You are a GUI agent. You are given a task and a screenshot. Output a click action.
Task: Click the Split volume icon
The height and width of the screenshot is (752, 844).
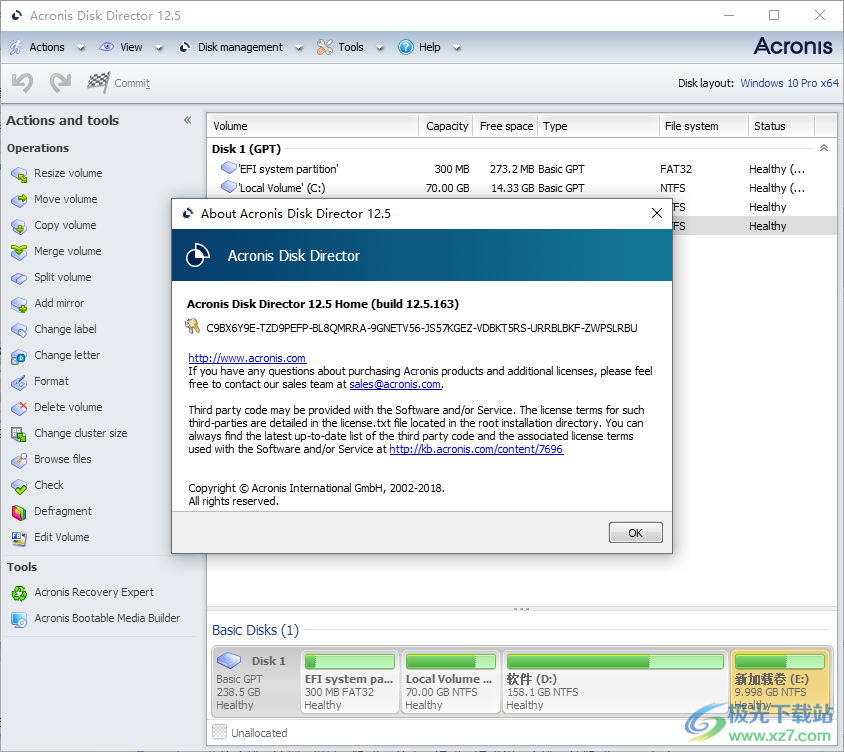pos(19,278)
